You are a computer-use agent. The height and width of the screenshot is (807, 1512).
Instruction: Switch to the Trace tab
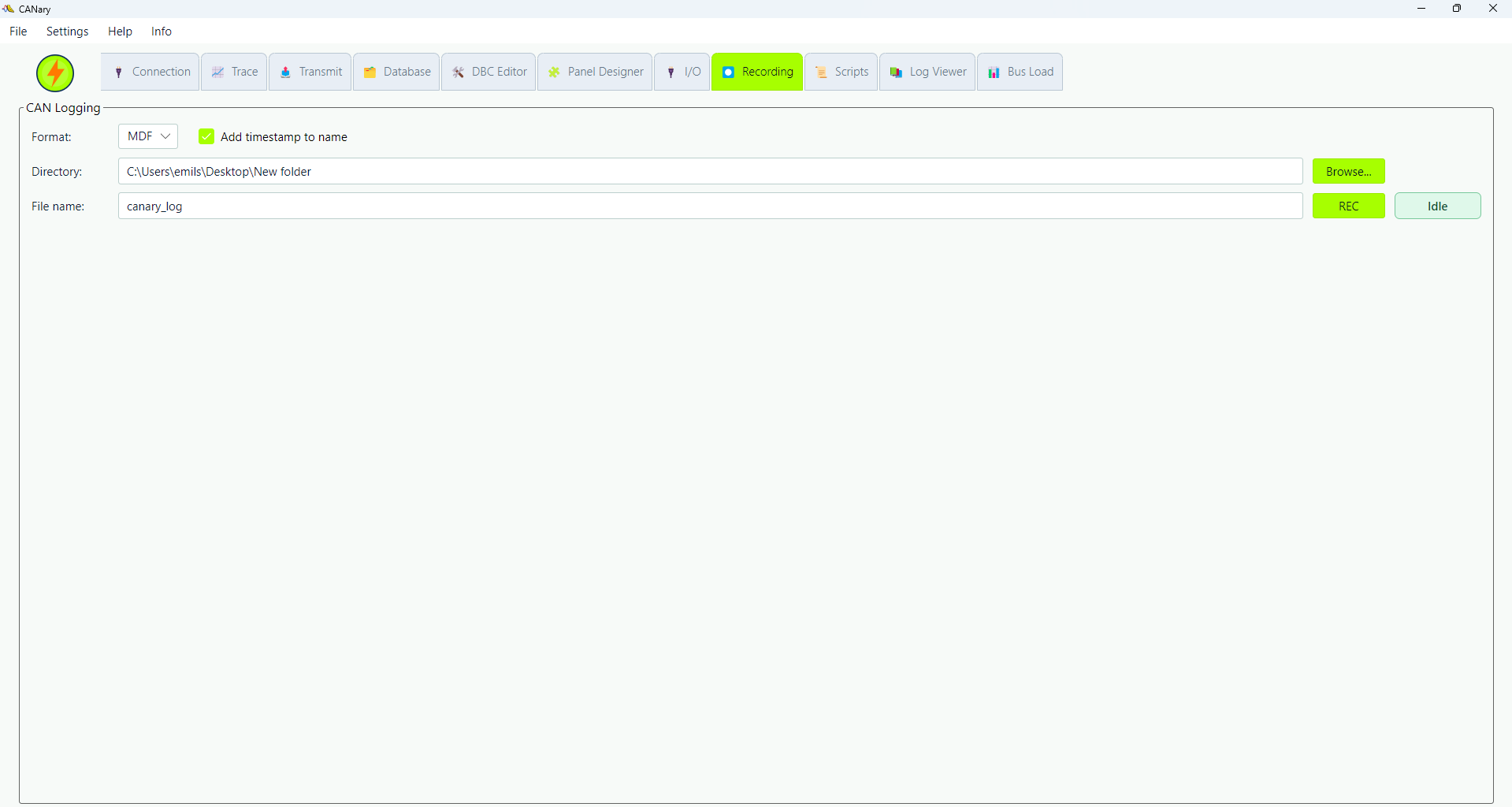coord(234,72)
